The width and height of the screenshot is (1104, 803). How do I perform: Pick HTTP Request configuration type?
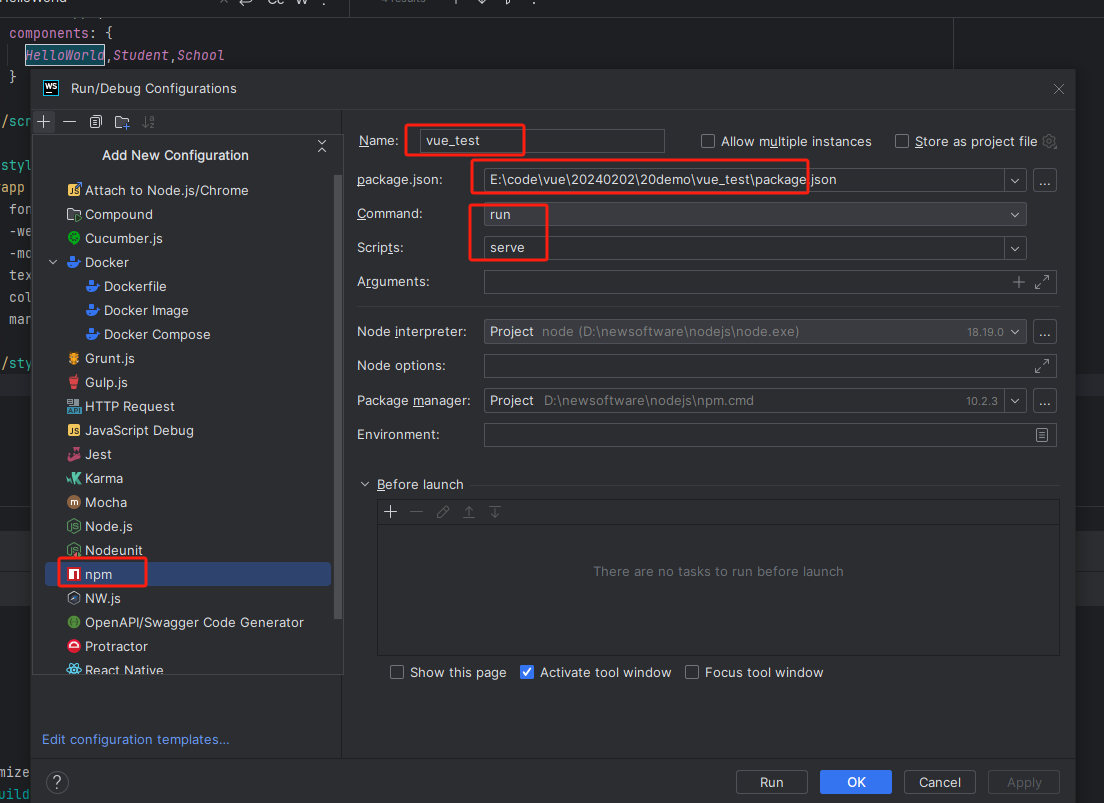(x=129, y=406)
